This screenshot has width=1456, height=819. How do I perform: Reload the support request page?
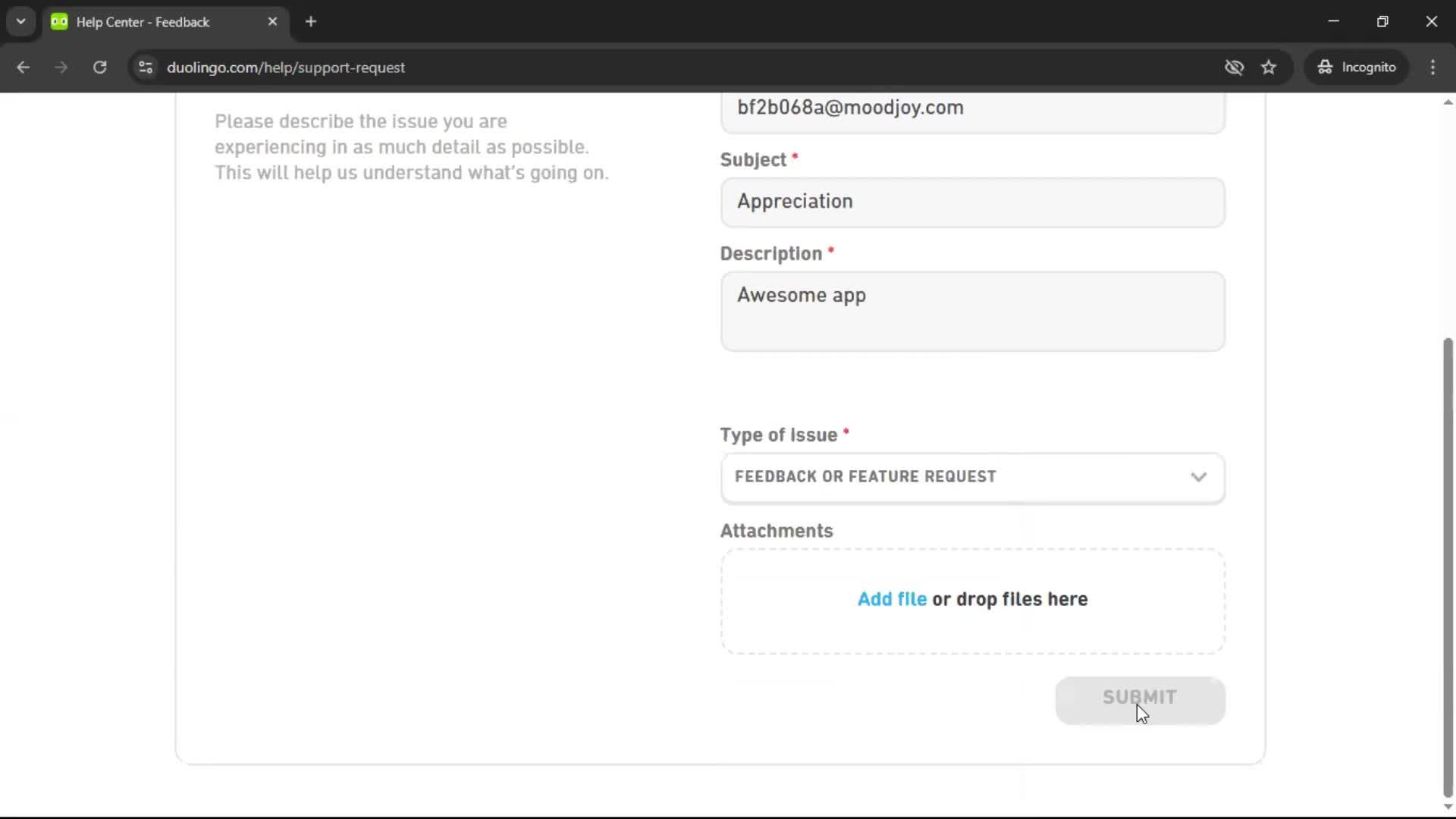click(x=99, y=67)
